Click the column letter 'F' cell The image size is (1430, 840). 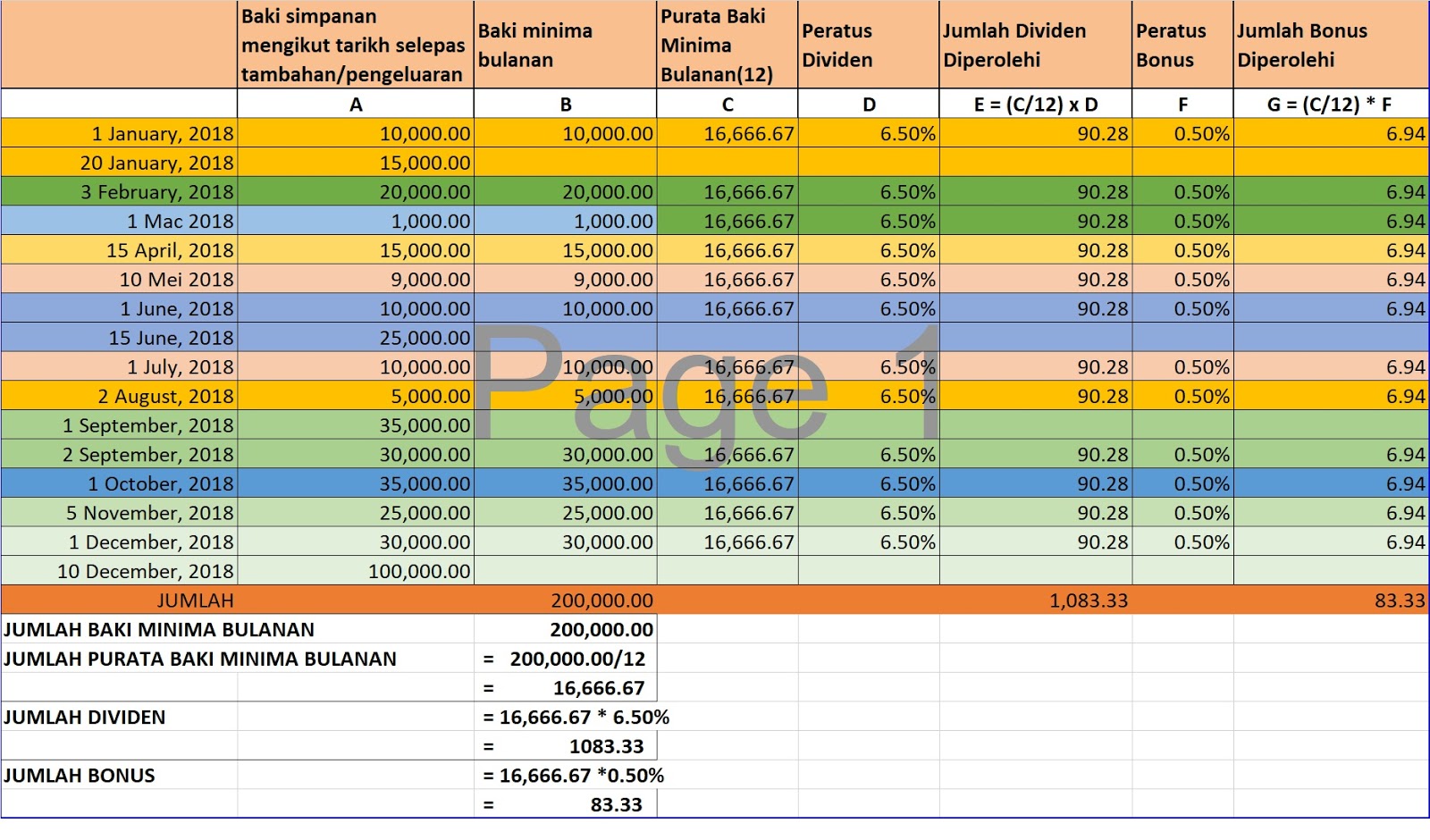coord(1182,104)
